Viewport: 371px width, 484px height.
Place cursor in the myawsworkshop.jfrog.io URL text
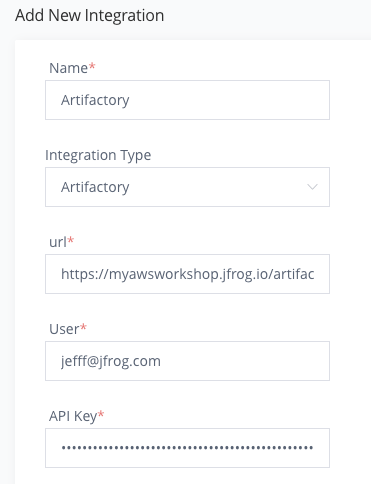[187, 274]
